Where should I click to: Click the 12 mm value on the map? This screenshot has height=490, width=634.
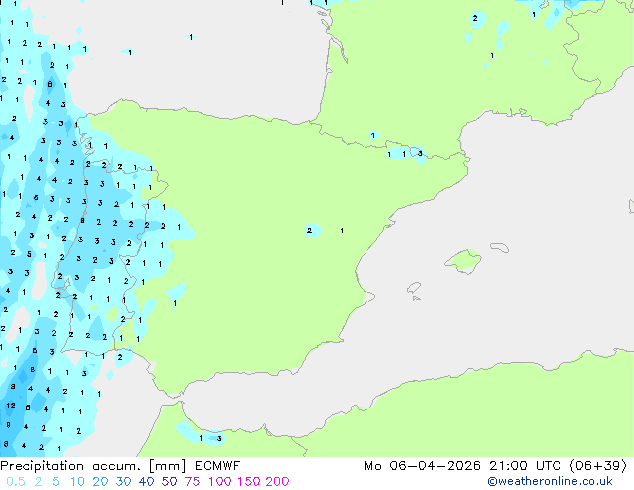pyautogui.click(x=11, y=406)
